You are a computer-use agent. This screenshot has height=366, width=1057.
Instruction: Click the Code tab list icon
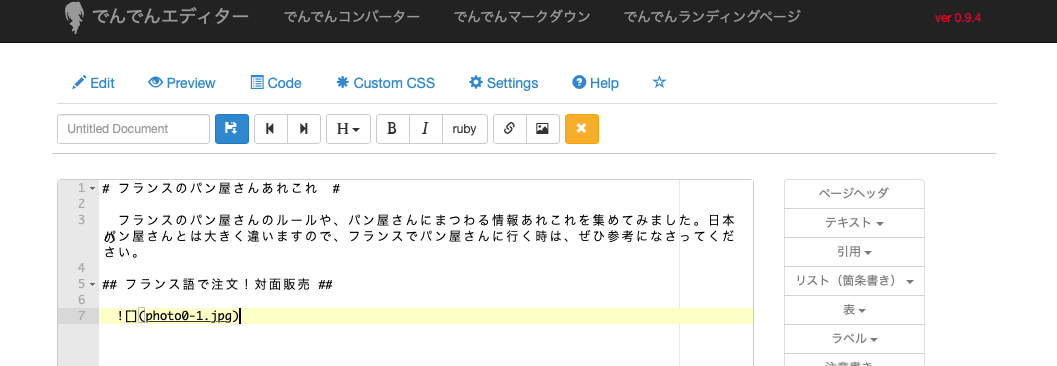257,82
